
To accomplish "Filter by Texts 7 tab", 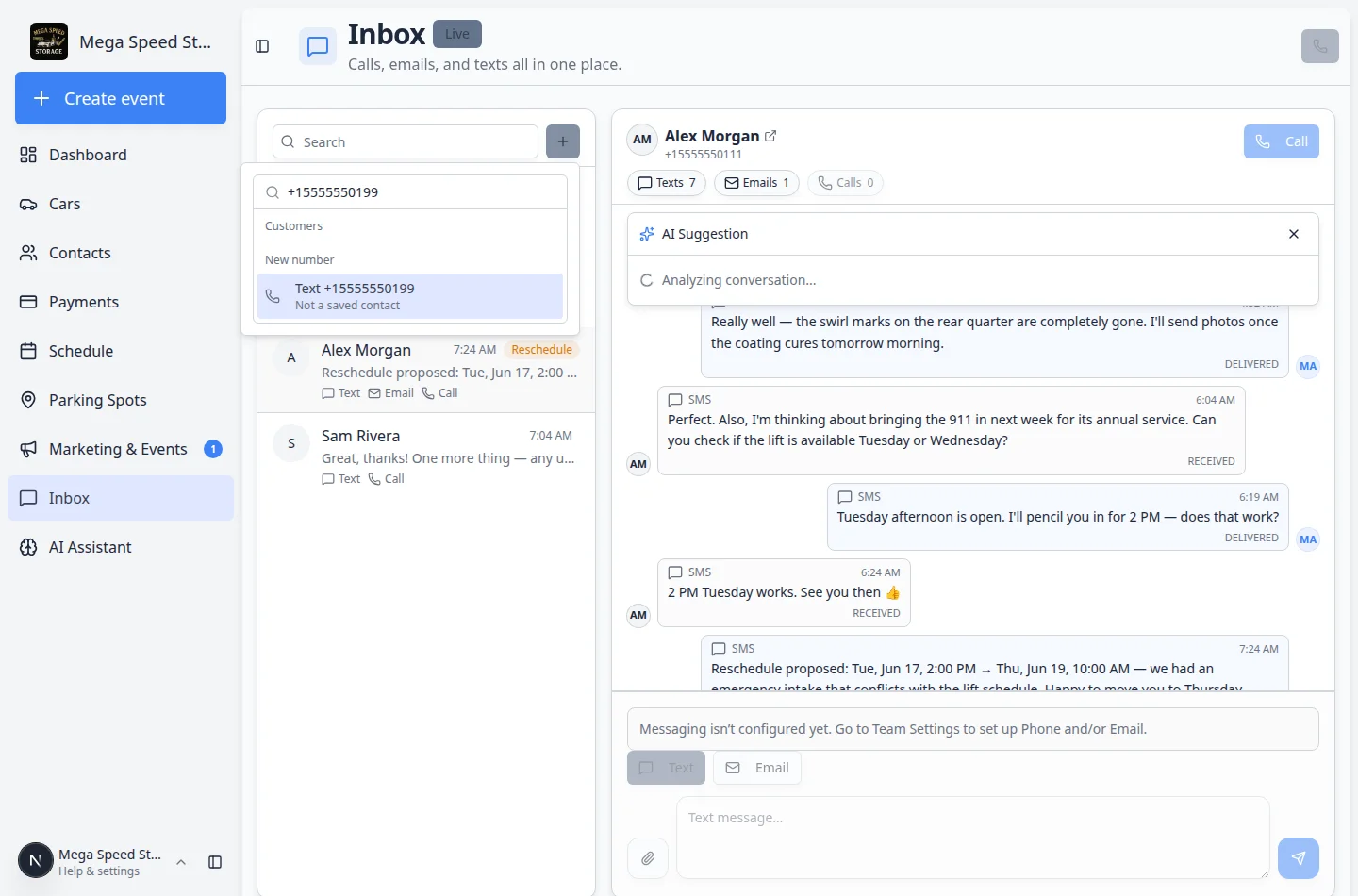I will point(667,183).
